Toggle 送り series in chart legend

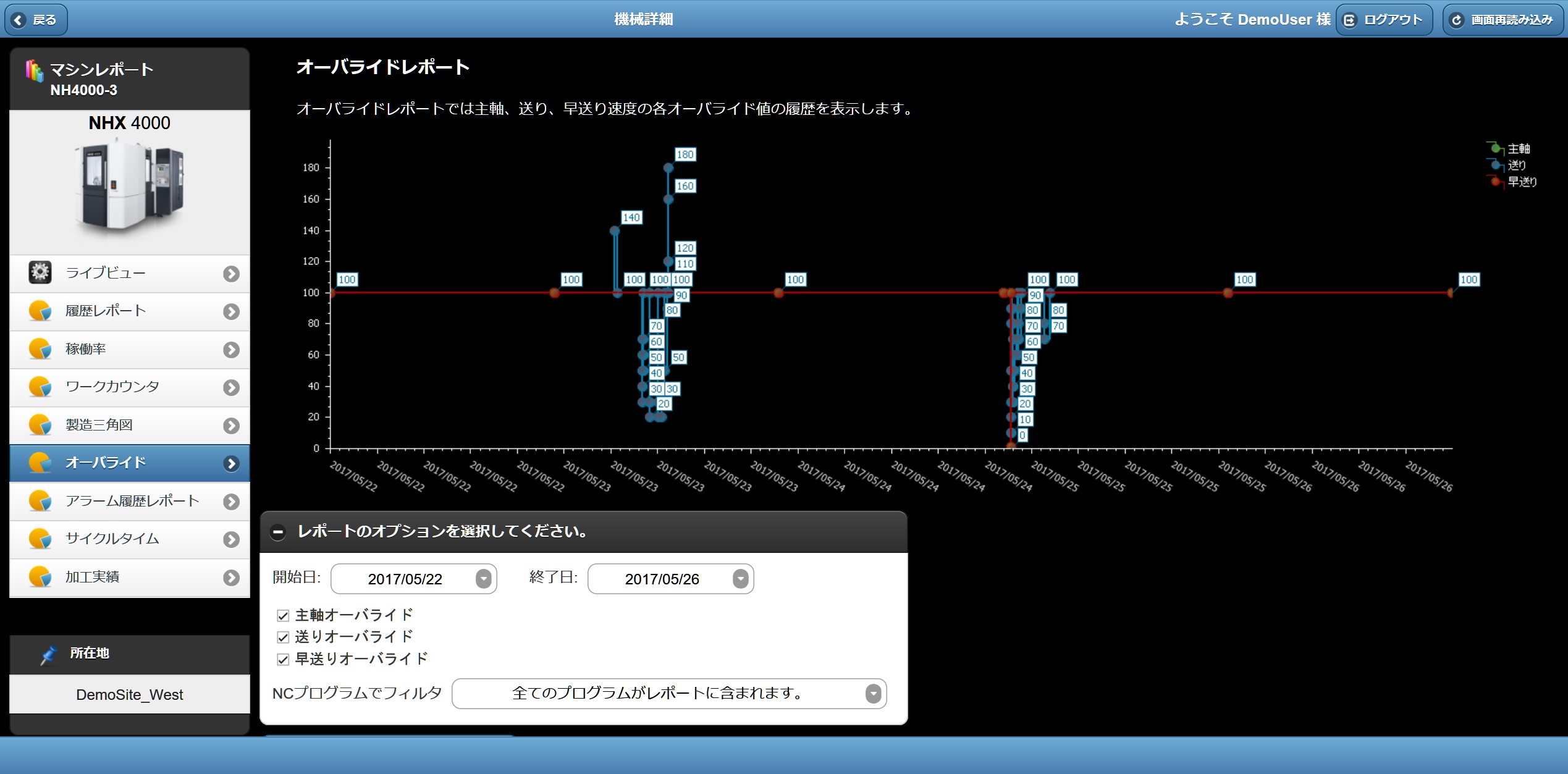point(1506,165)
